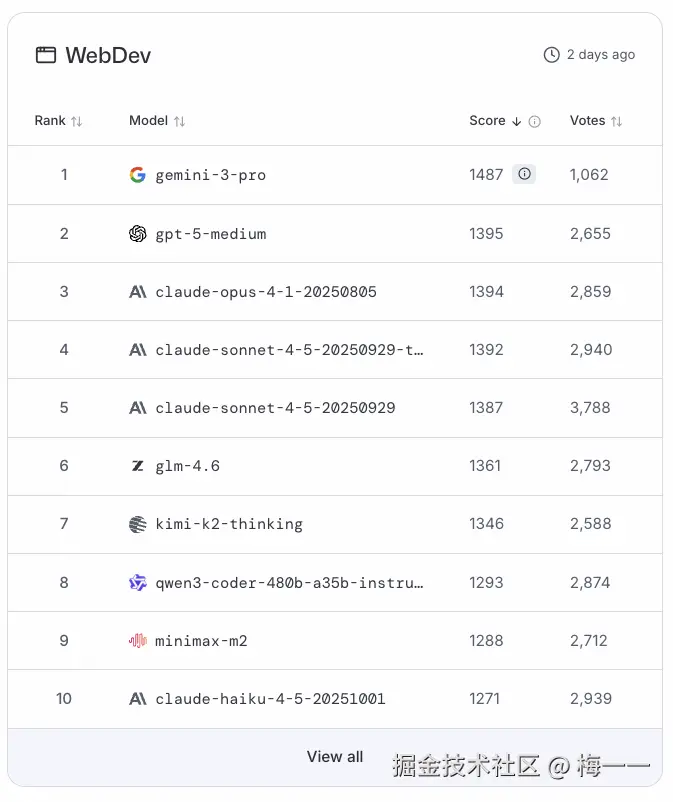
Task: Click the OpenAI logo beside gpt-5-medium
Action: coord(138,234)
